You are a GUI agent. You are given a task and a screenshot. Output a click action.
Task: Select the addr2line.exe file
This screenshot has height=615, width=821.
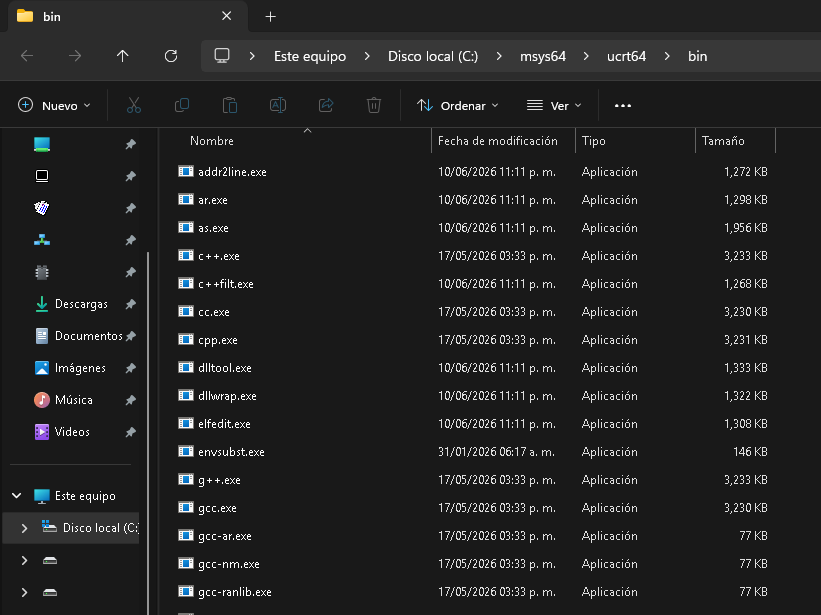[x=232, y=172]
